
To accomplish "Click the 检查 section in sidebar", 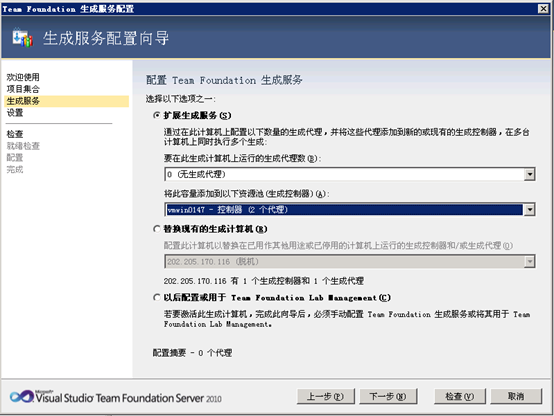I will 14,134.
